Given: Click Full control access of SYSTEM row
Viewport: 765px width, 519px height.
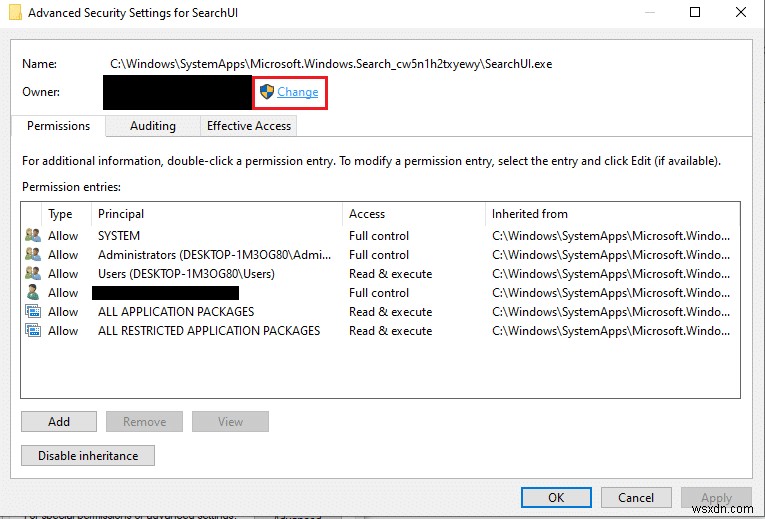Looking at the screenshot, I should pos(379,236).
